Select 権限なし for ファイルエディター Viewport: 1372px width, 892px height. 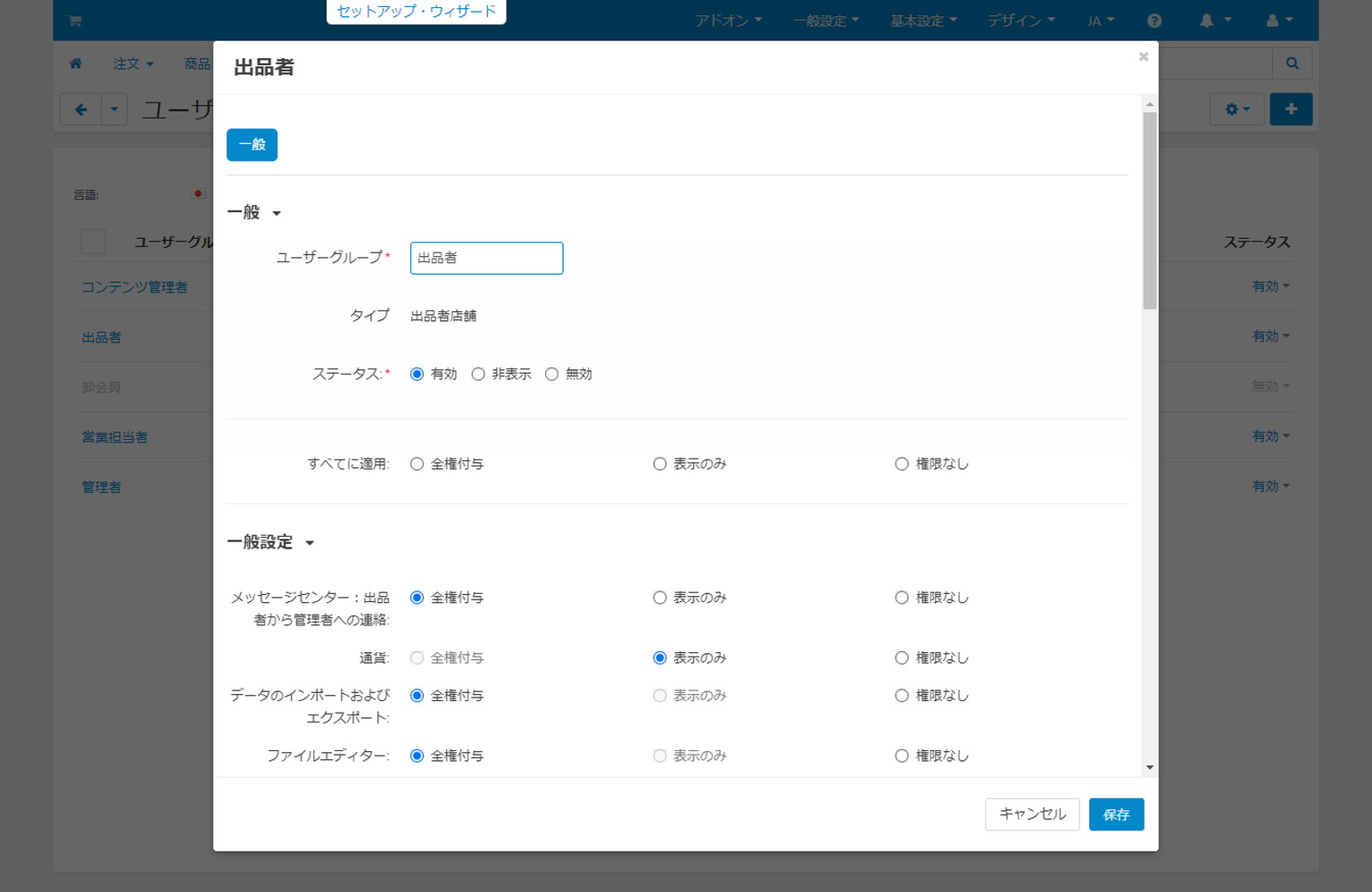(x=902, y=756)
